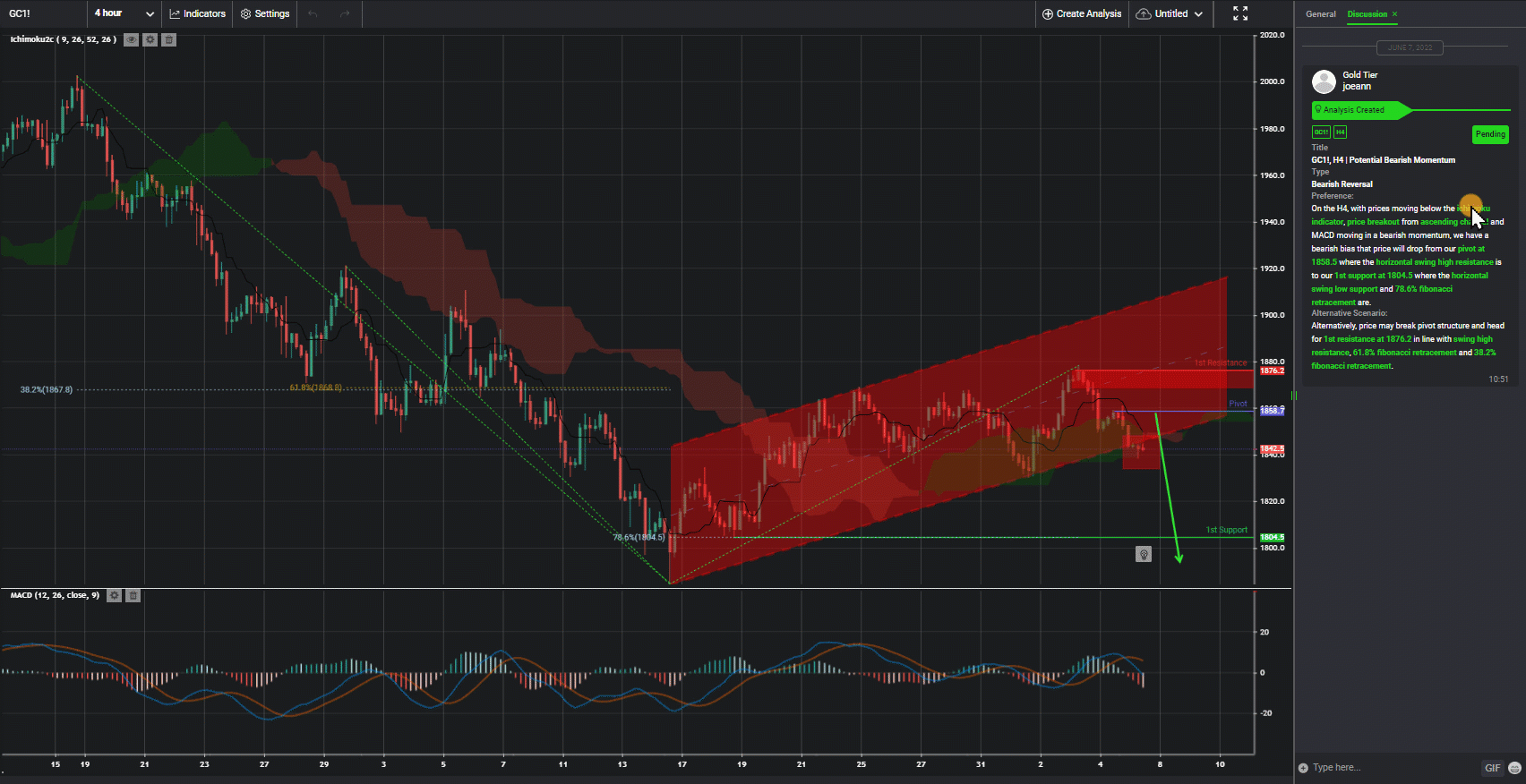Delete the Ichimoku indicator
The height and width of the screenshot is (784, 1526).
169,39
